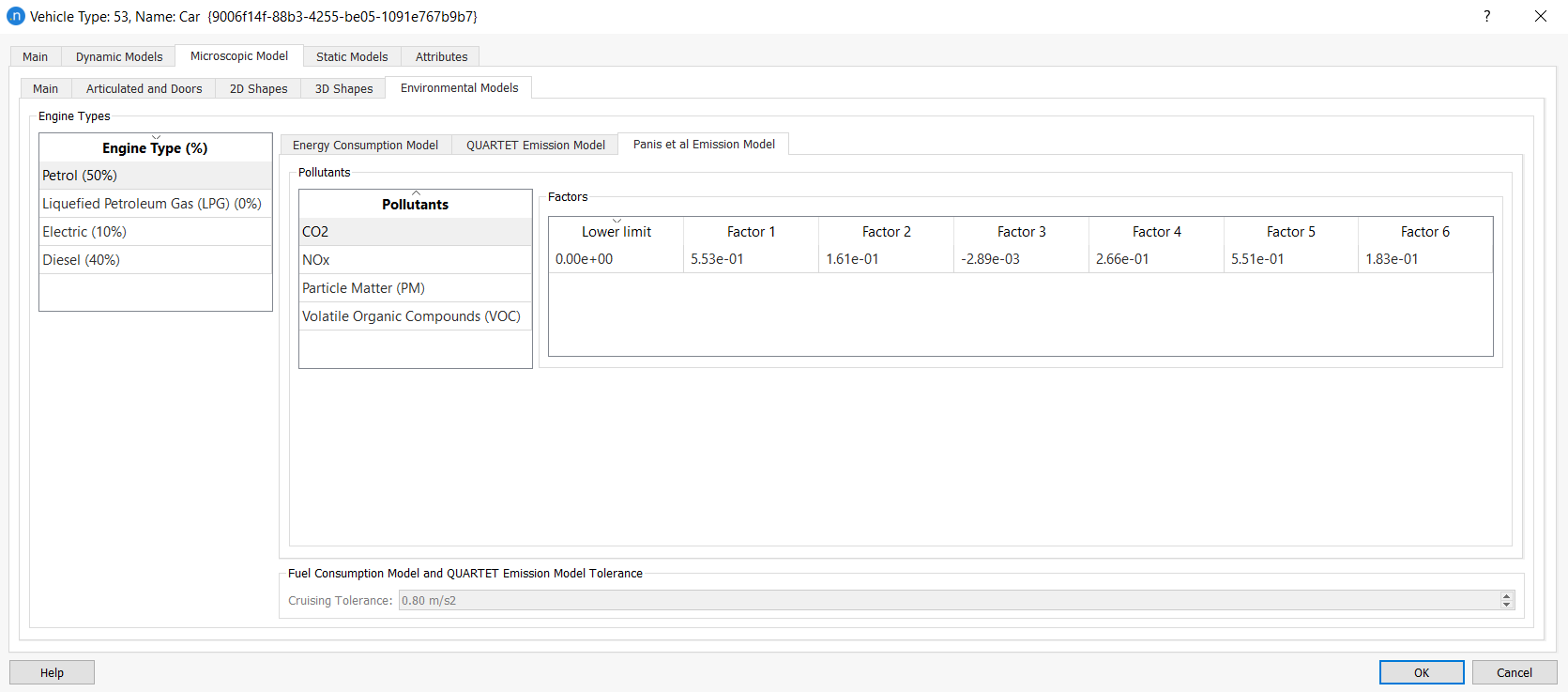The height and width of the screenshot is (692, 1568).
Task: Click the Help button
Action: point(52,672)
